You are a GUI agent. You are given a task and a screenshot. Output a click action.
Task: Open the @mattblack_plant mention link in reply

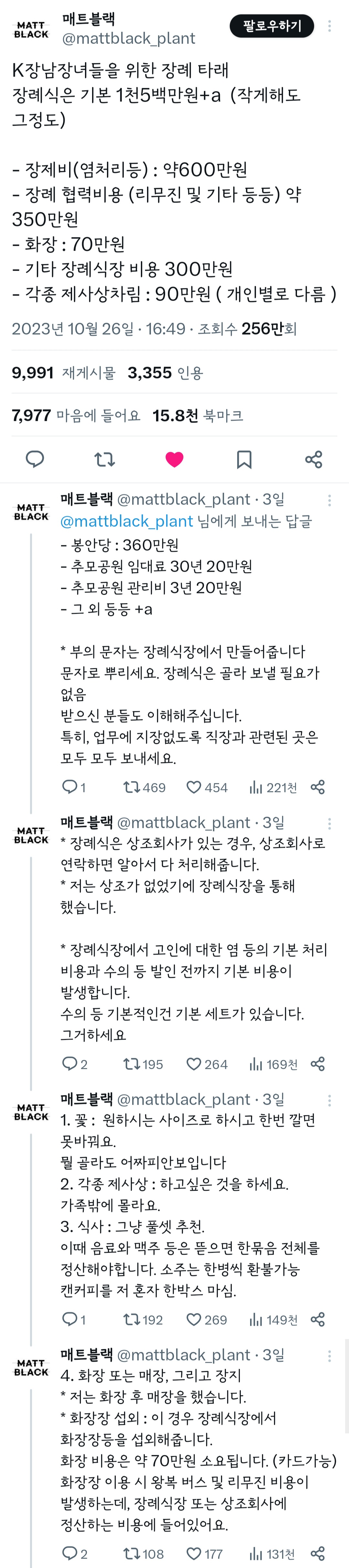(x=127, y=521)
